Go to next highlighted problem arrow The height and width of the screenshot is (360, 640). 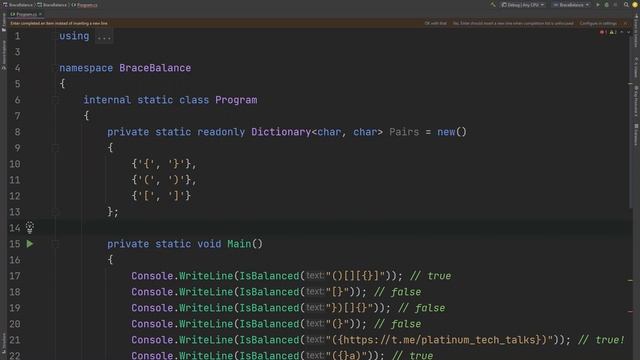[629, 32]
